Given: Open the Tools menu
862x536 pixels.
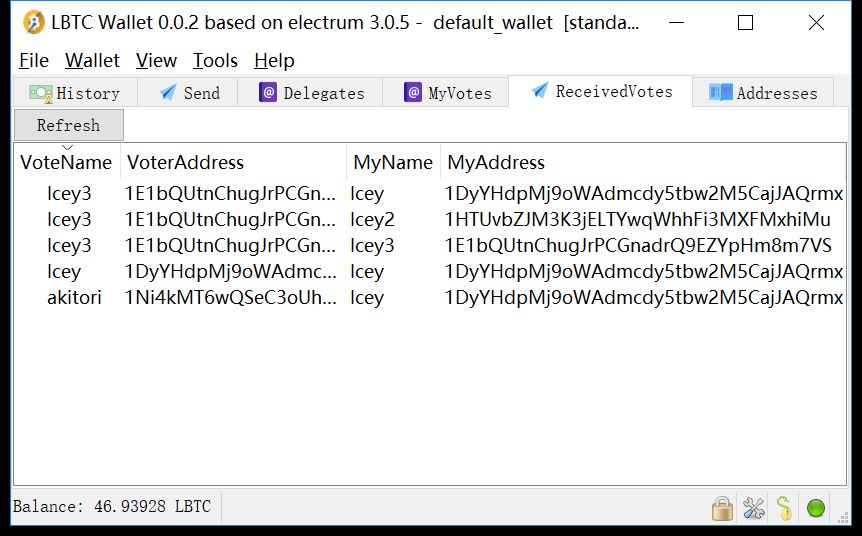Looking at the screenshot, I should click(x=216, y=61).
